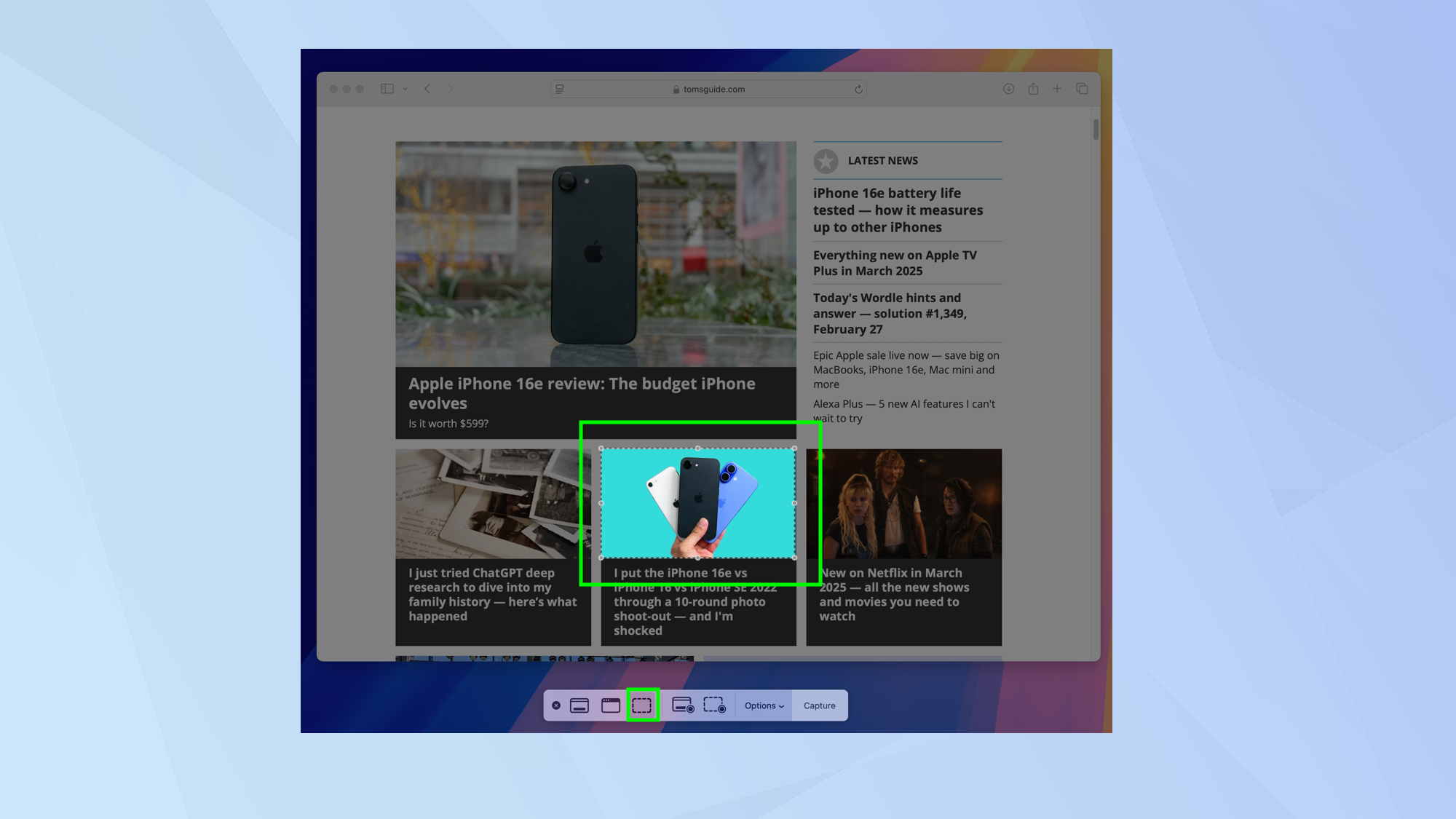Select the record selected portion tool
Image resolution: width=1456 pixels, height=819 pixels.
[x=714, y=705]
